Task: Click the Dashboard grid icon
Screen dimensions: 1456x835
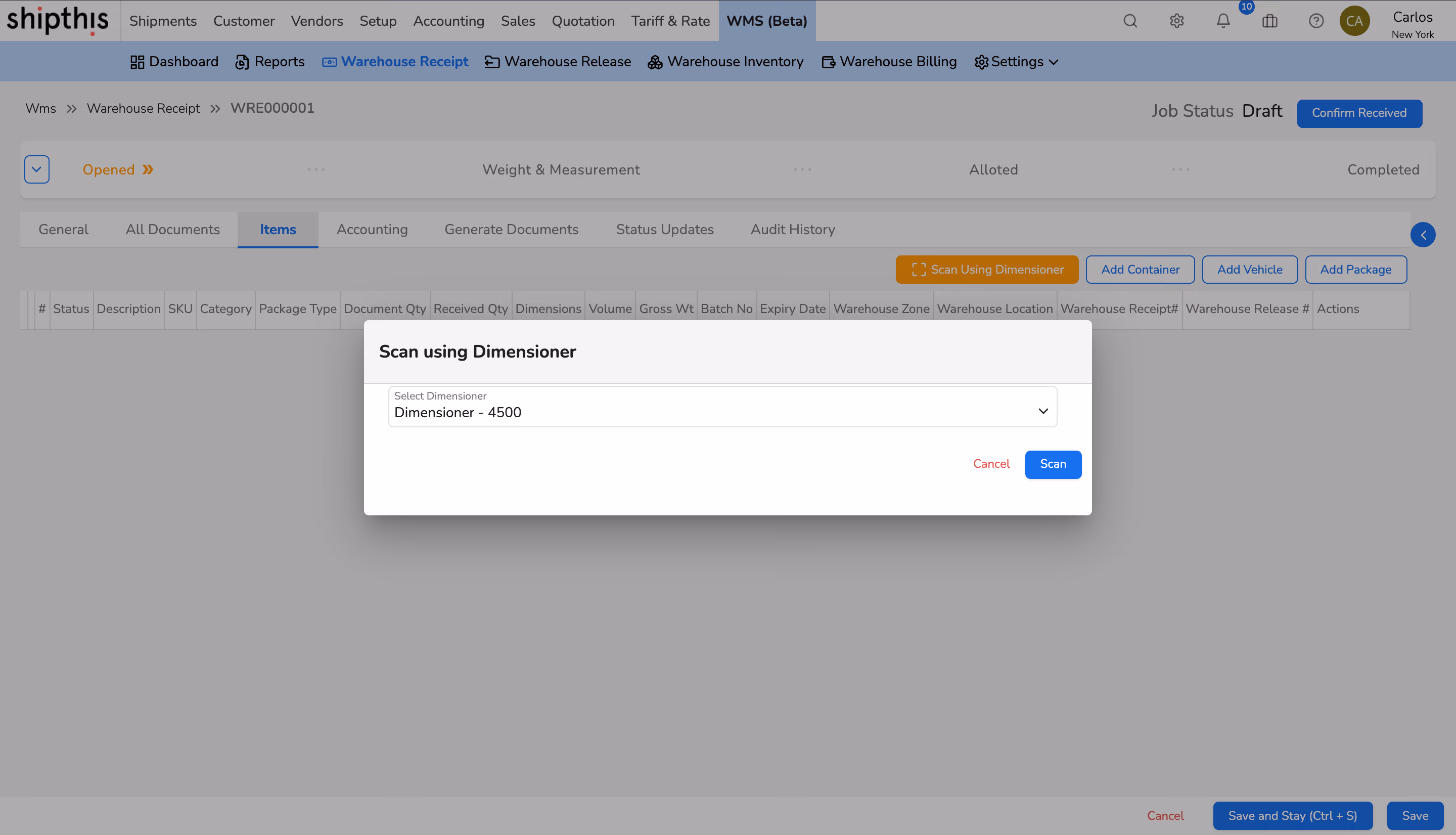Action: click(137, 62)
